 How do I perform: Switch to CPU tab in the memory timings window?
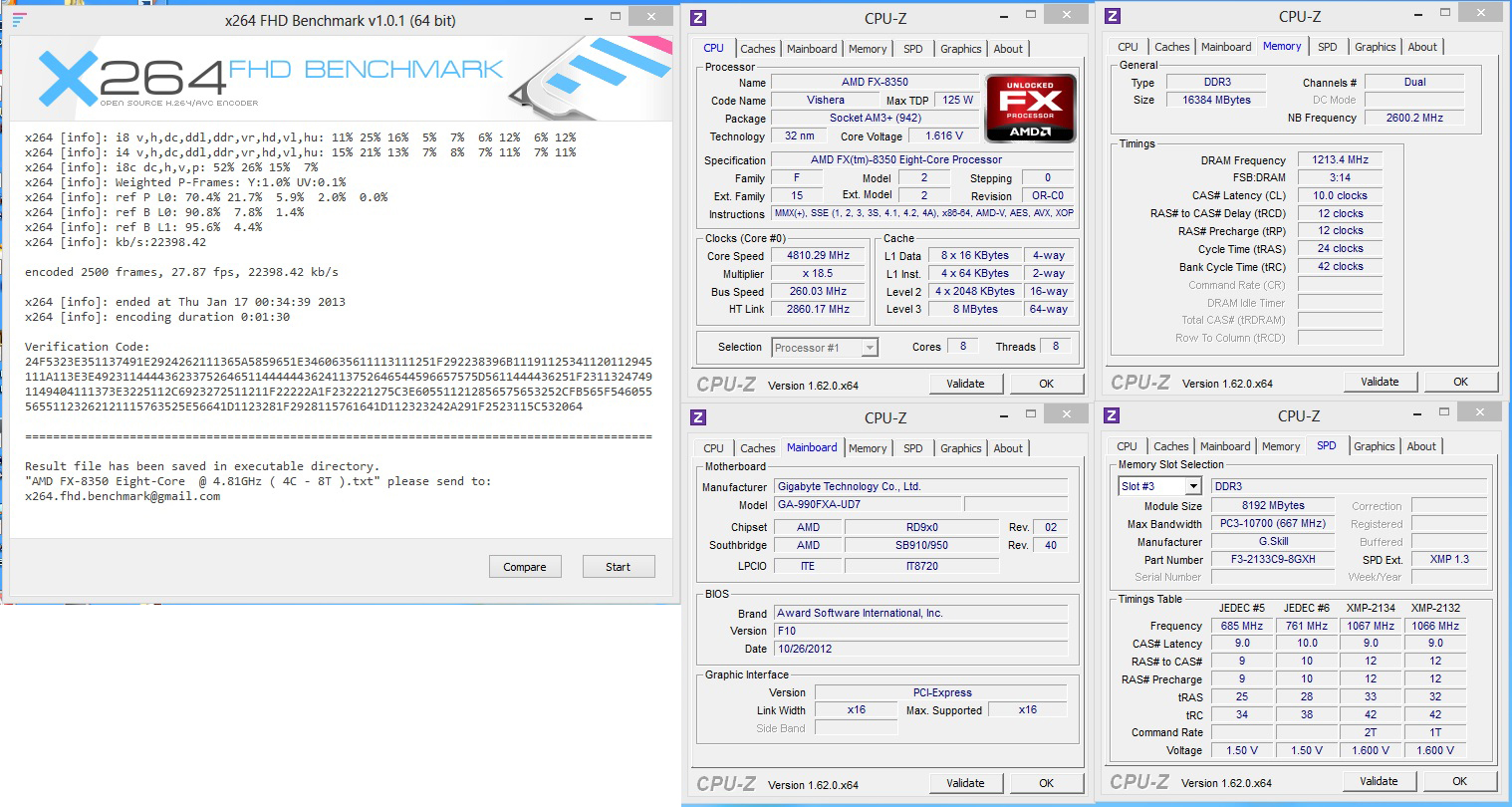tap(1129, 47)
